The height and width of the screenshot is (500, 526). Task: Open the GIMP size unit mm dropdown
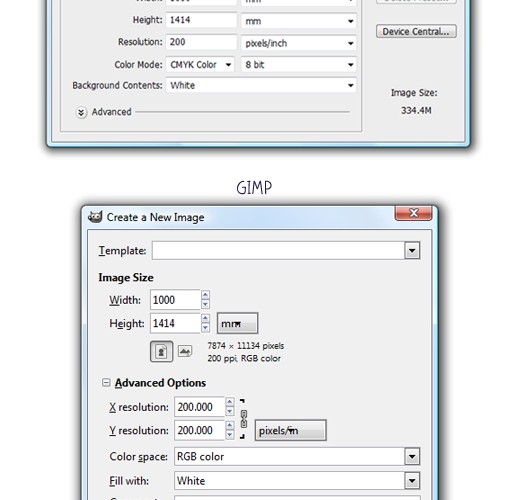tap(238, 323)
